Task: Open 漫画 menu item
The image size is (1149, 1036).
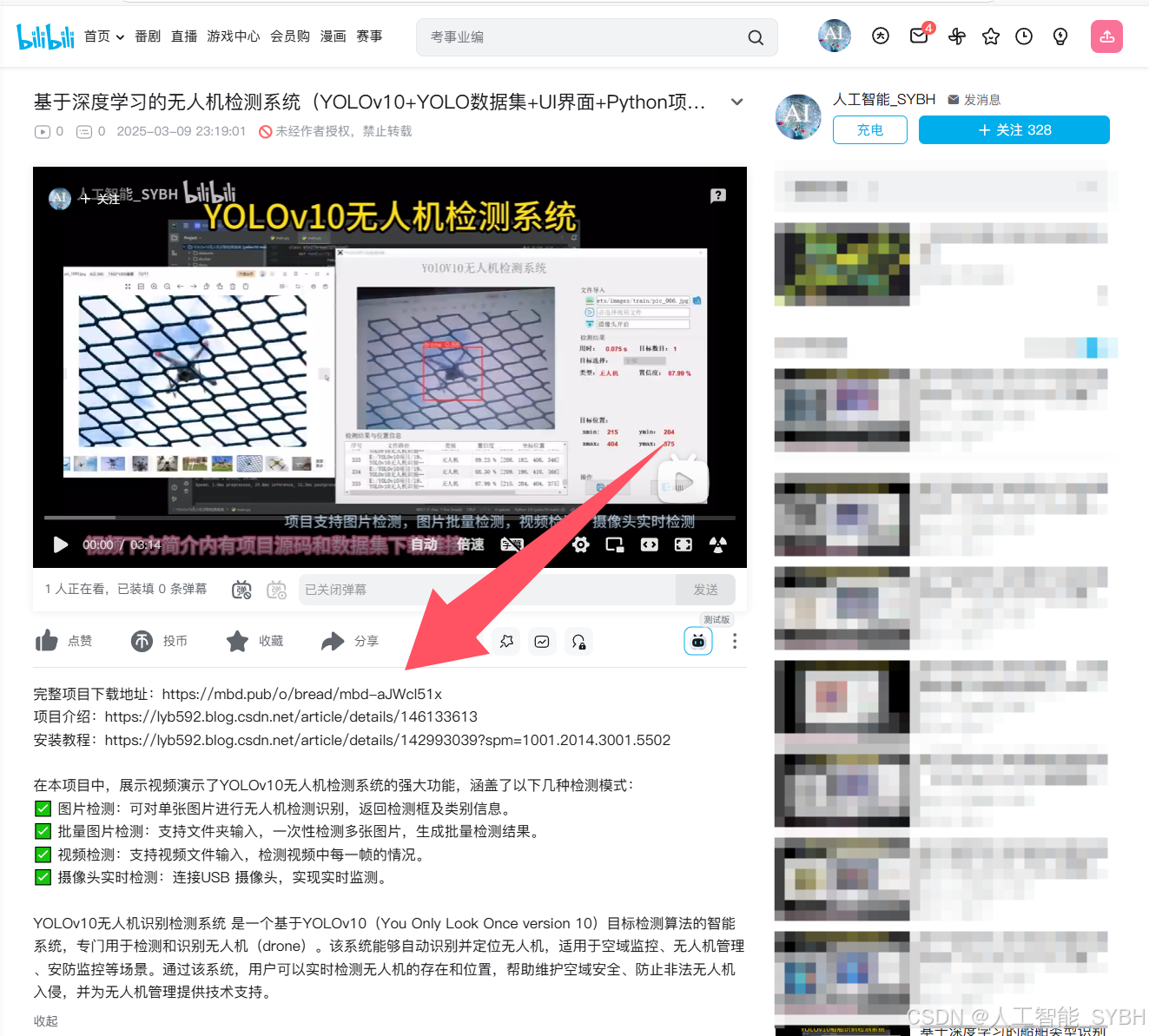Action: 333,36
